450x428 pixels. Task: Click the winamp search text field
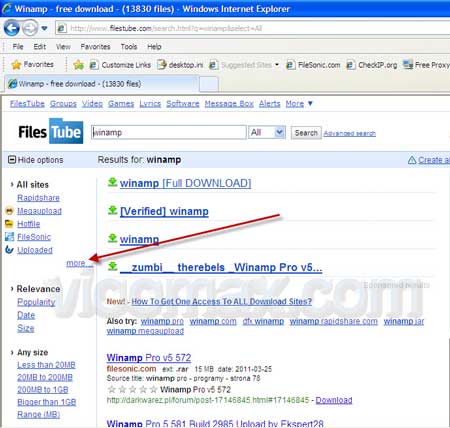pyautogui.click(x=169, y=133)
